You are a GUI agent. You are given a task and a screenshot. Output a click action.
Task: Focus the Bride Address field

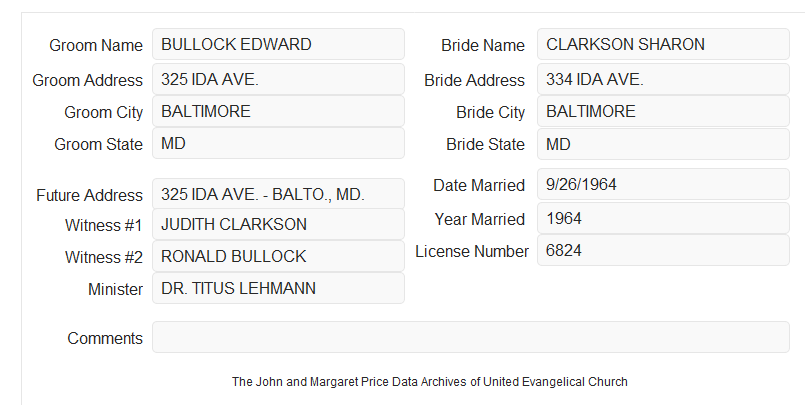(x=663, y=79)
